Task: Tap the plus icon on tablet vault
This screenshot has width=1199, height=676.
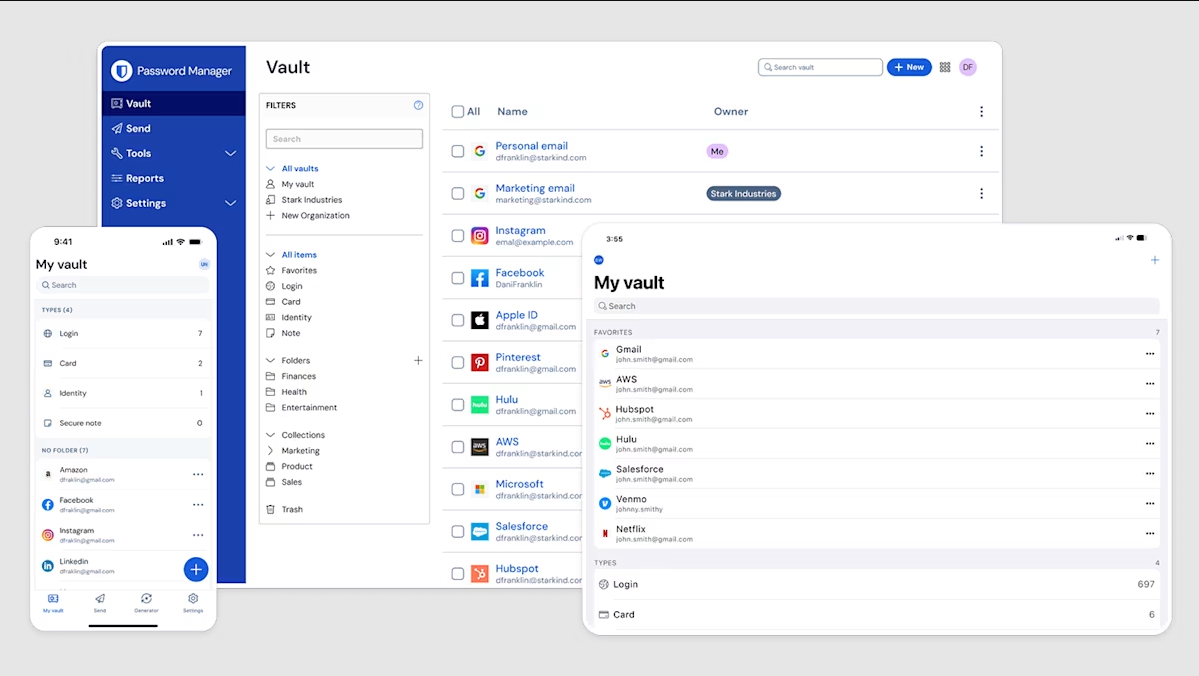Action: tap(1155, 260)
